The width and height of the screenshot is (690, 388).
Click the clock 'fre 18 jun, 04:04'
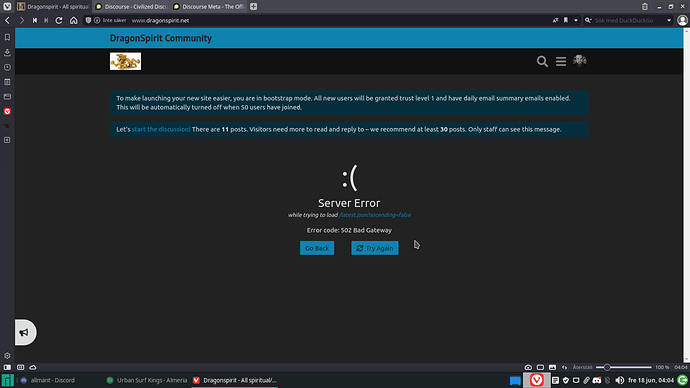[651, 380]
